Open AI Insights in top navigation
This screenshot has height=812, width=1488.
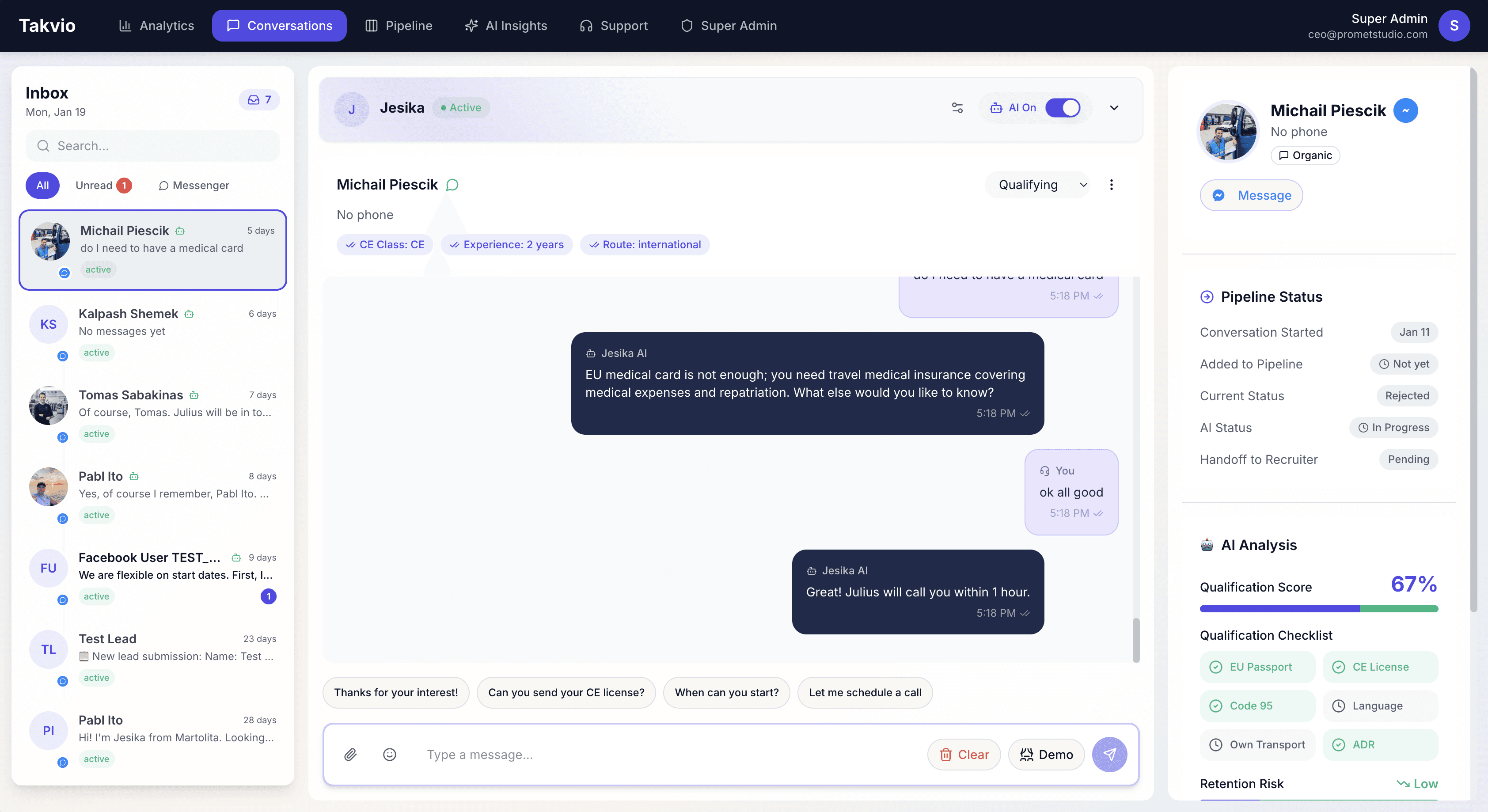coord(506,26)
